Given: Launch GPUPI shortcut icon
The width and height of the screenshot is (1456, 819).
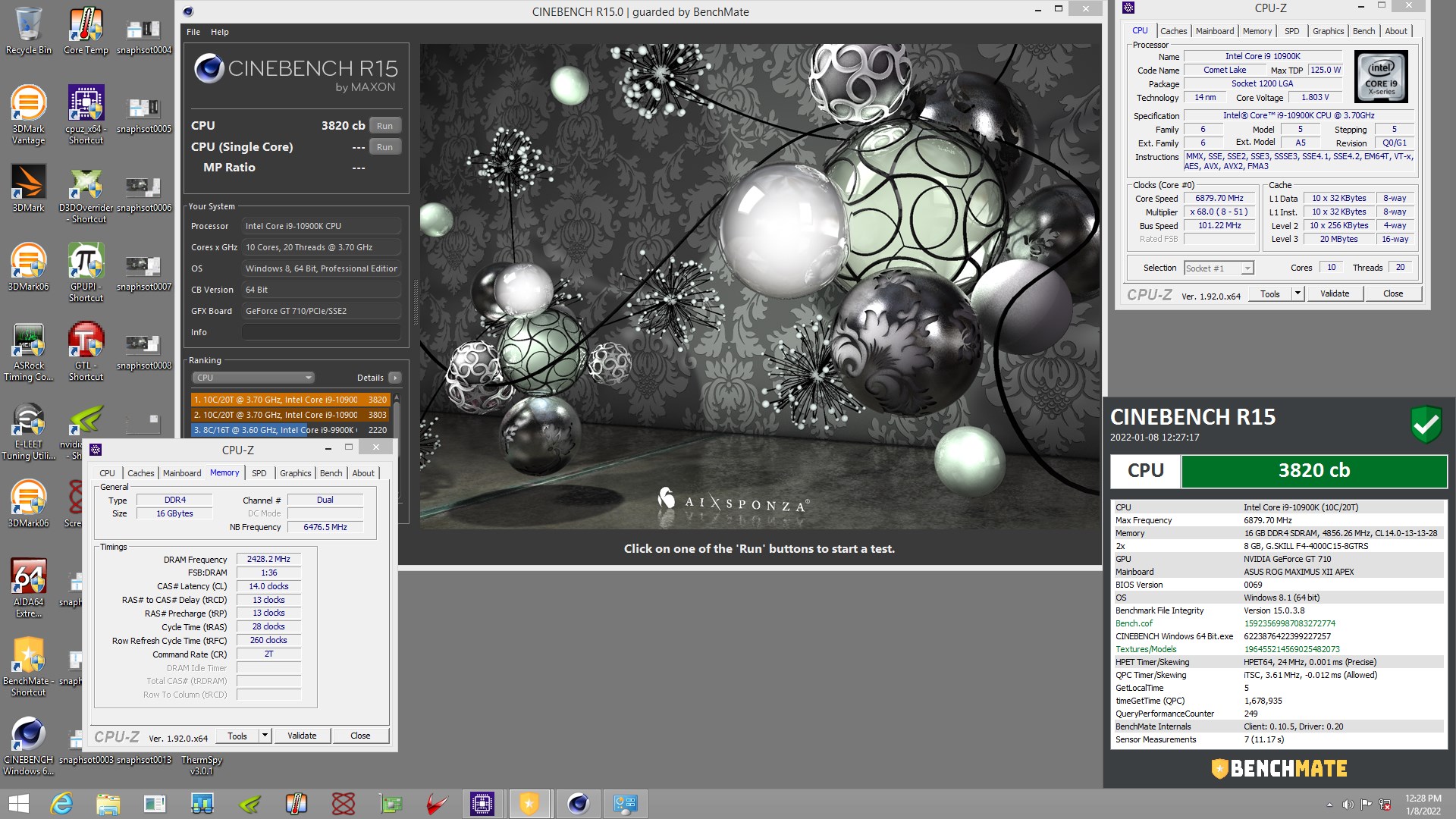Looking at the screenshot, I should click(x=86, y=273).
